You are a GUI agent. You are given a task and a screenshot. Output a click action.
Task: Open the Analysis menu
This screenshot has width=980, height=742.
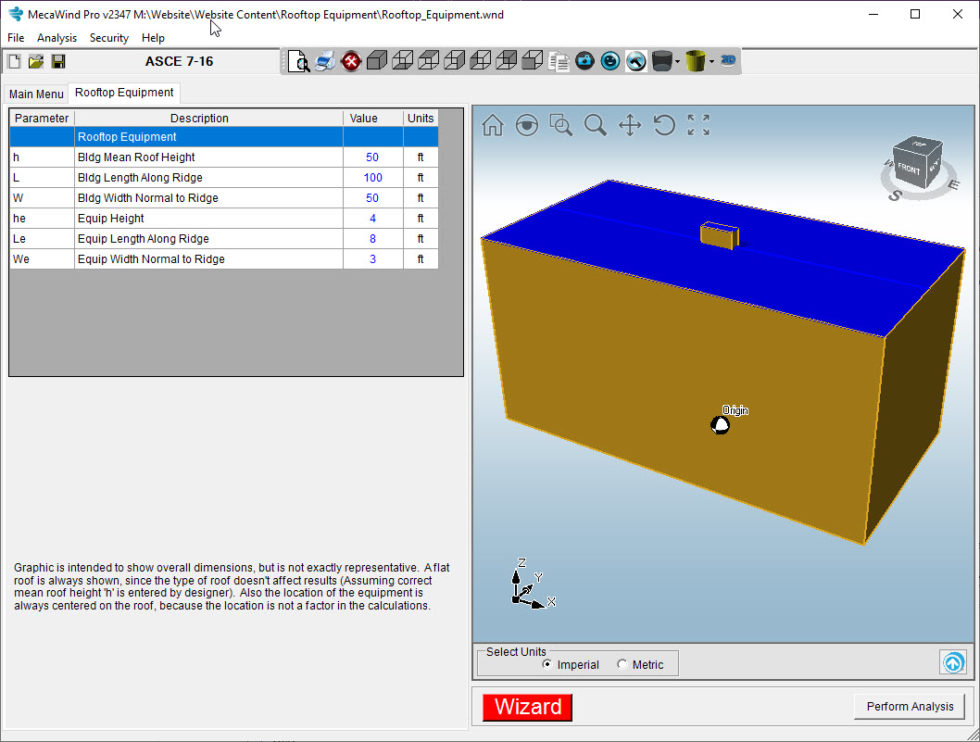[x=57, y=38]
